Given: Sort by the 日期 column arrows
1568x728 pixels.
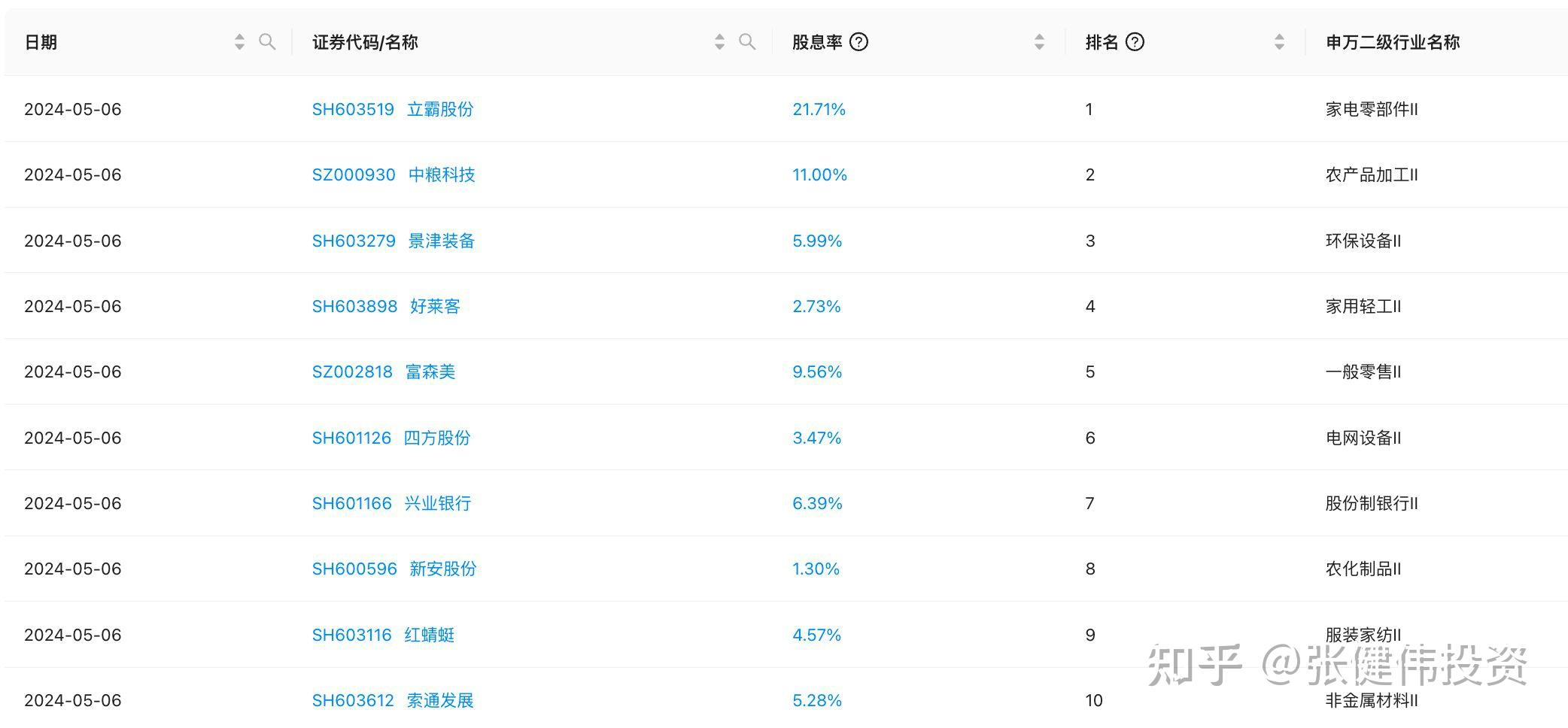Looking at the screenshot, I should click(239, 42).
